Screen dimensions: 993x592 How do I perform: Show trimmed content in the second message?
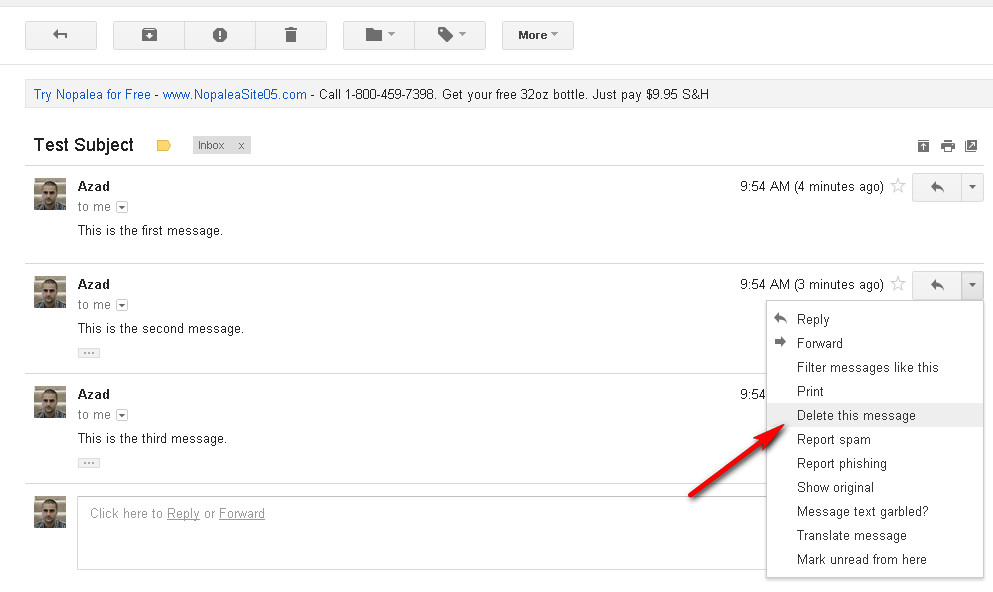pyautogui.click(x=89, y=353)
